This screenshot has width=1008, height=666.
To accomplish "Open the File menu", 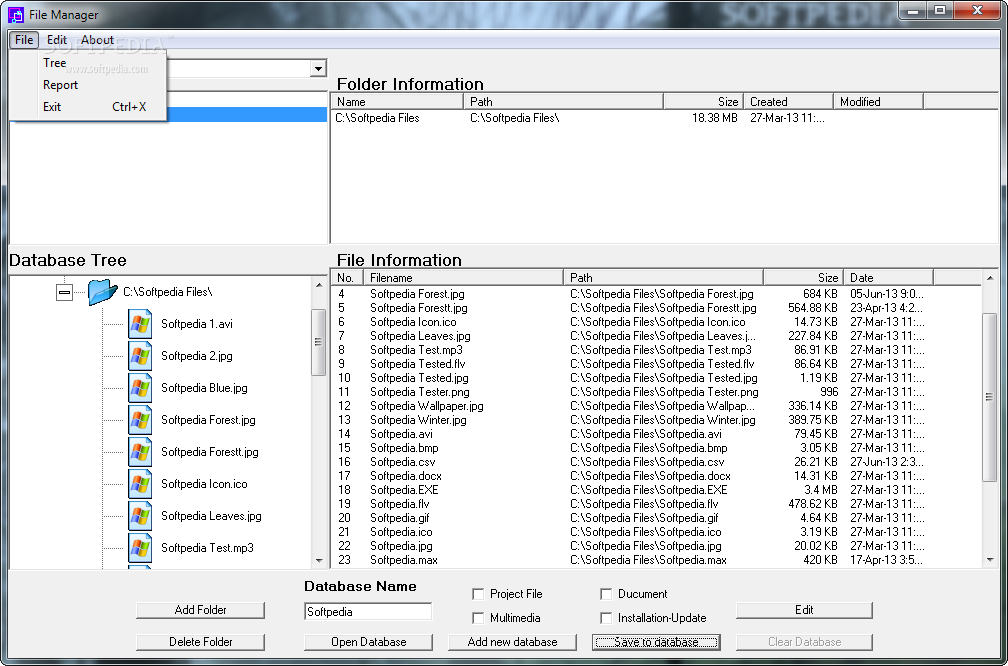I will tap(24, 40).
